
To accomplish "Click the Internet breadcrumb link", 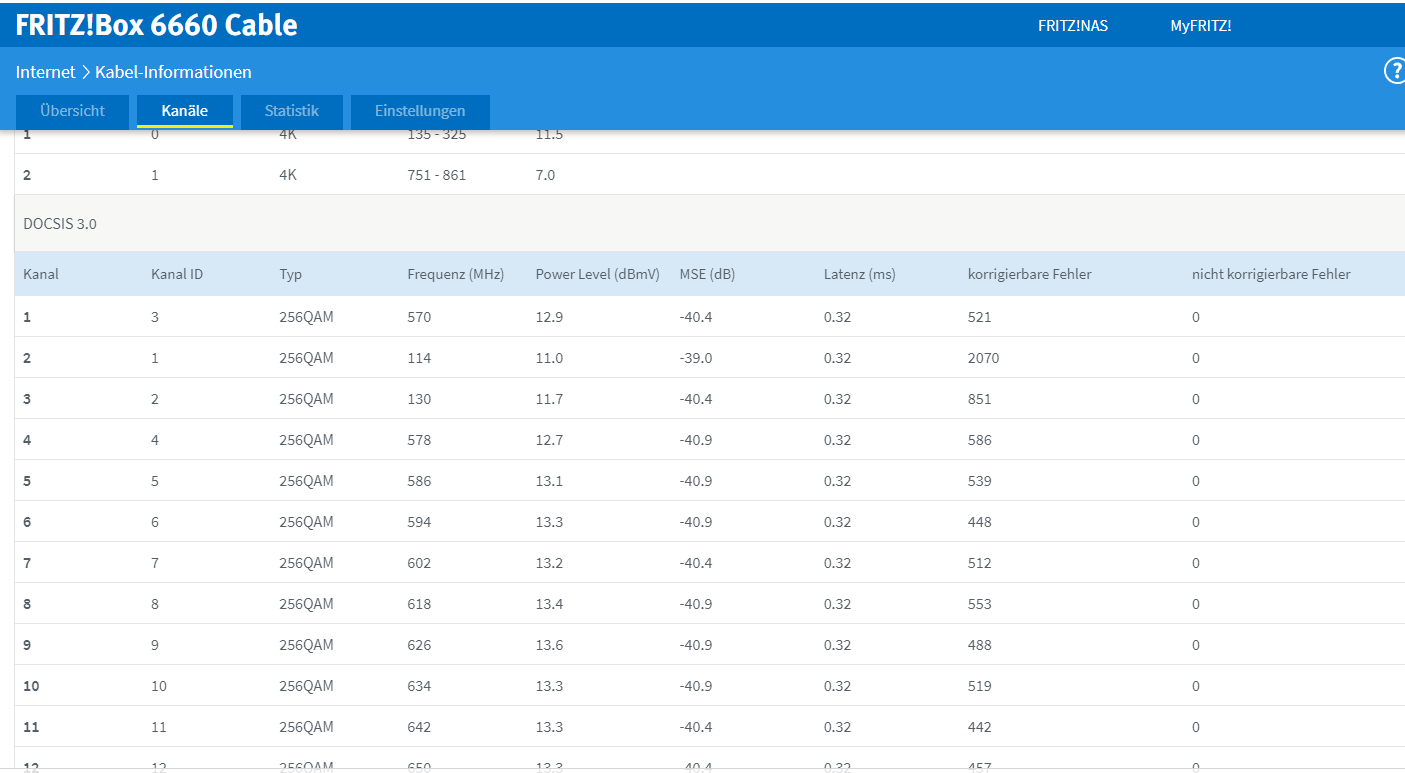I will 45,72.
